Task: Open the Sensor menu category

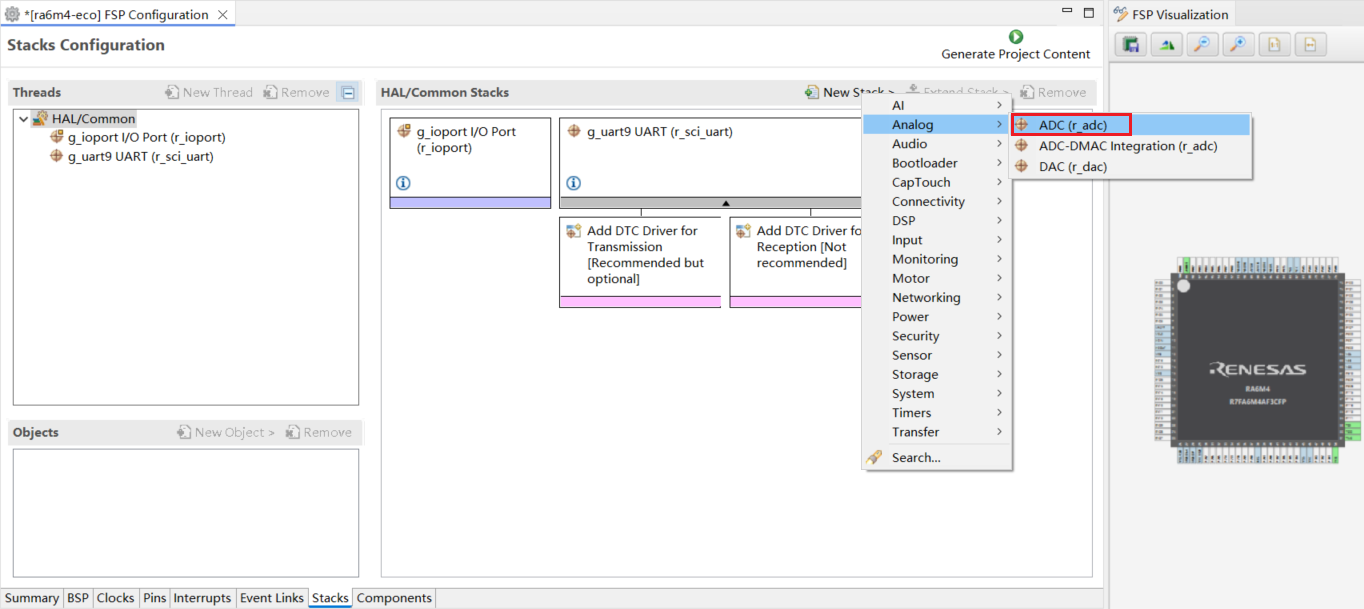Action: pos(937,355)
